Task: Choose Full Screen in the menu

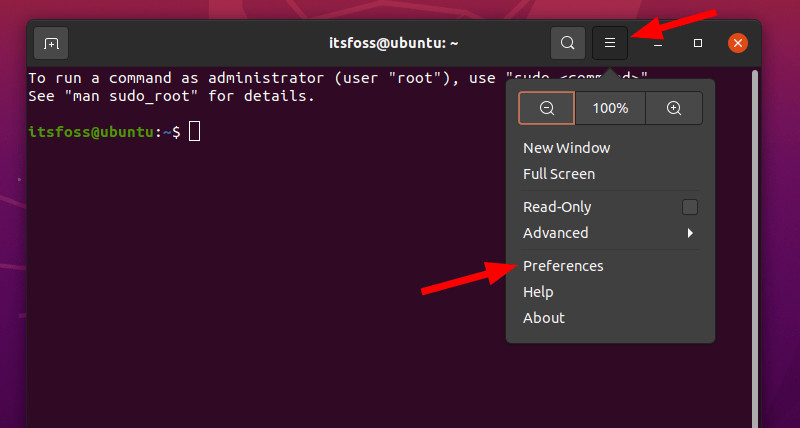Action: 559,174
